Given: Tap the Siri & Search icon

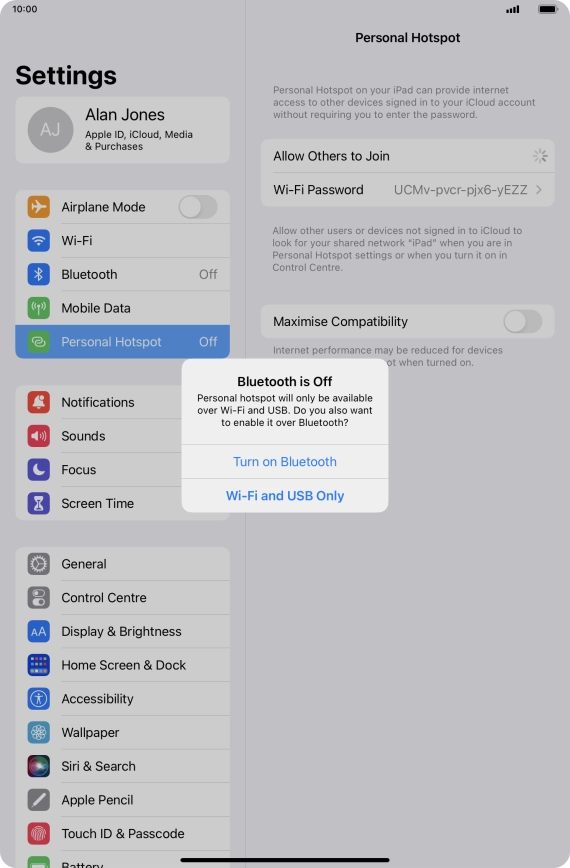Looking at the screenshot, I should point(39,766).
